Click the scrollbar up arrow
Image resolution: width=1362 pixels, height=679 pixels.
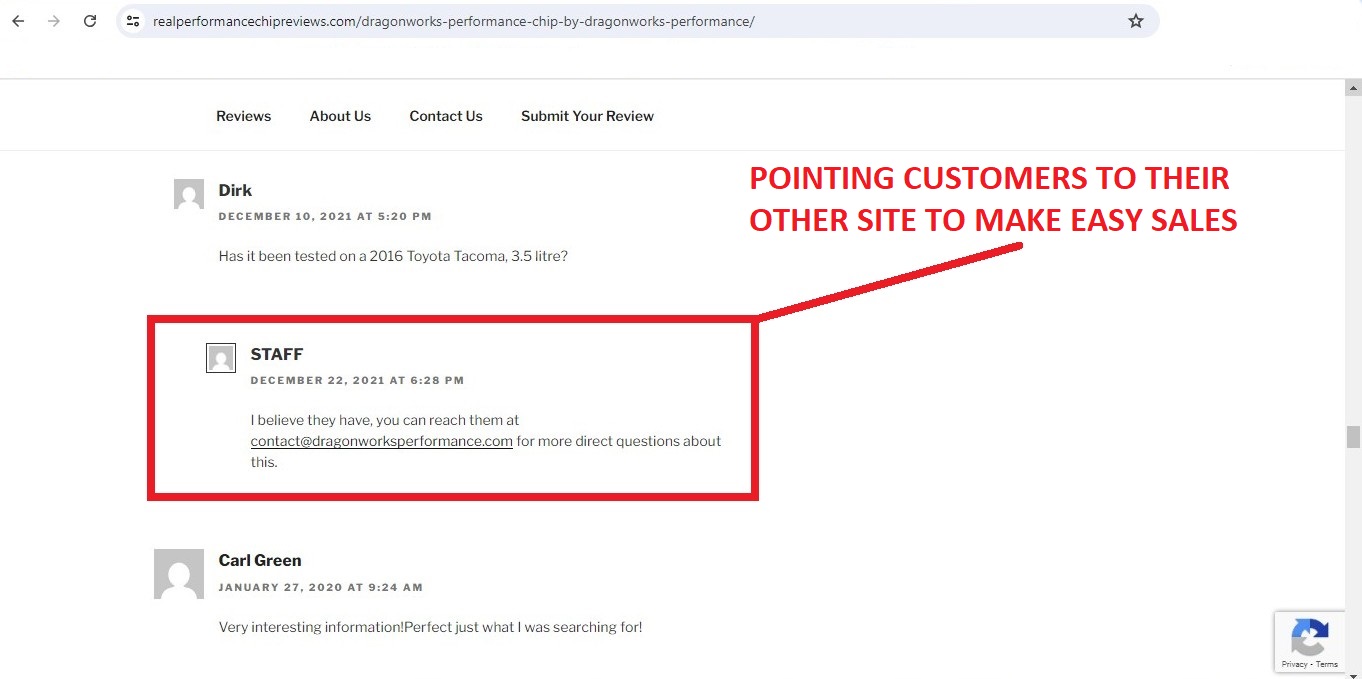[x=1353, y=88]
